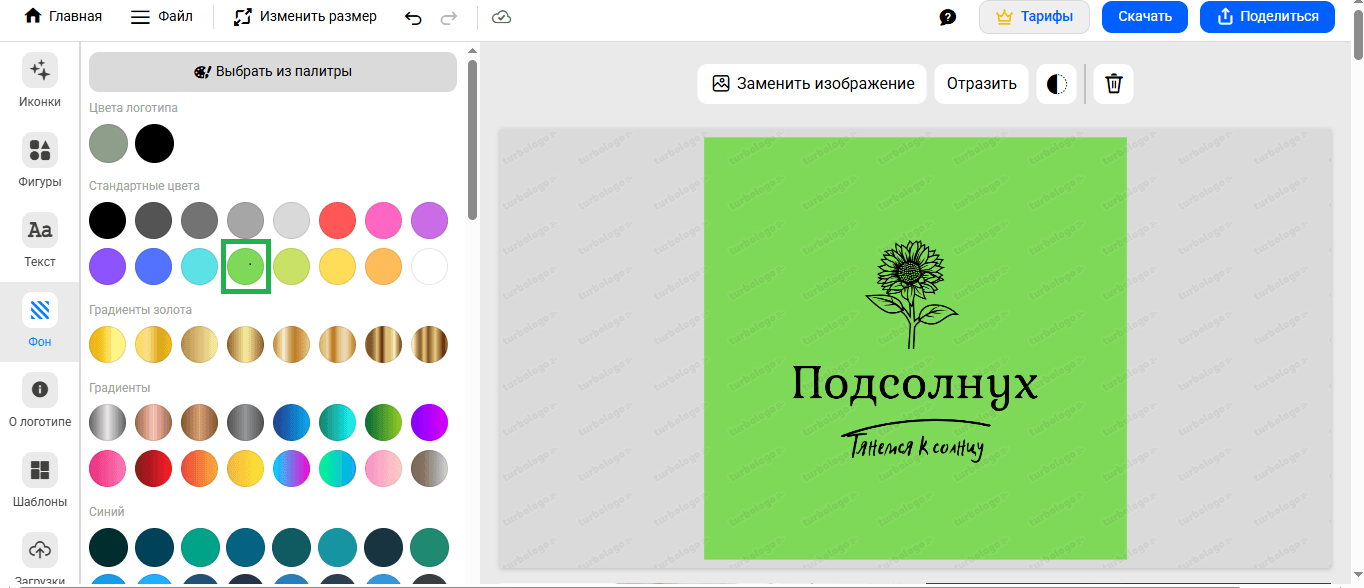Toggle the invert contrast half-circle icon
The width and height of the screenshot is (1364, 588).
coord(1057,84)
